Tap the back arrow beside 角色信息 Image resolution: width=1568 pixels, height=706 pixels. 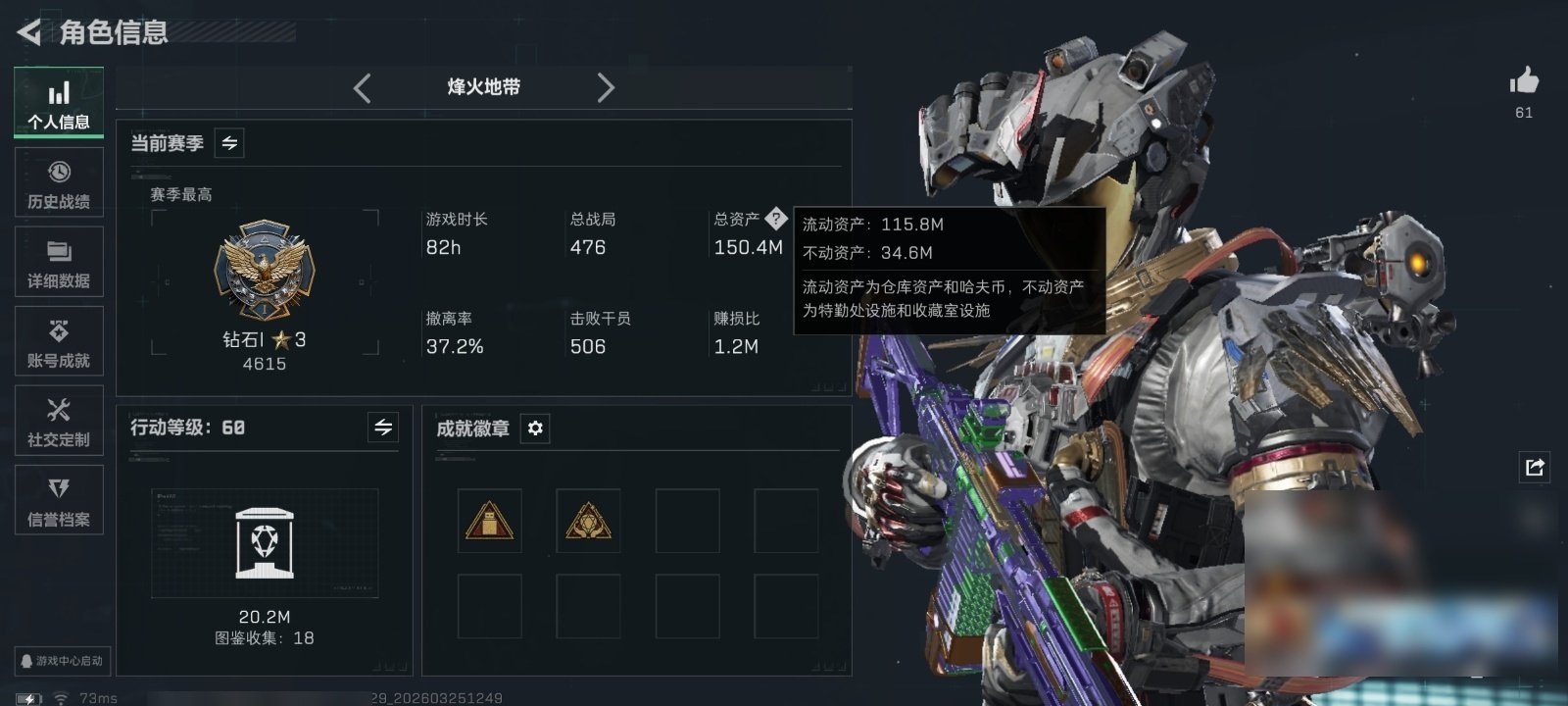point(29,32)
